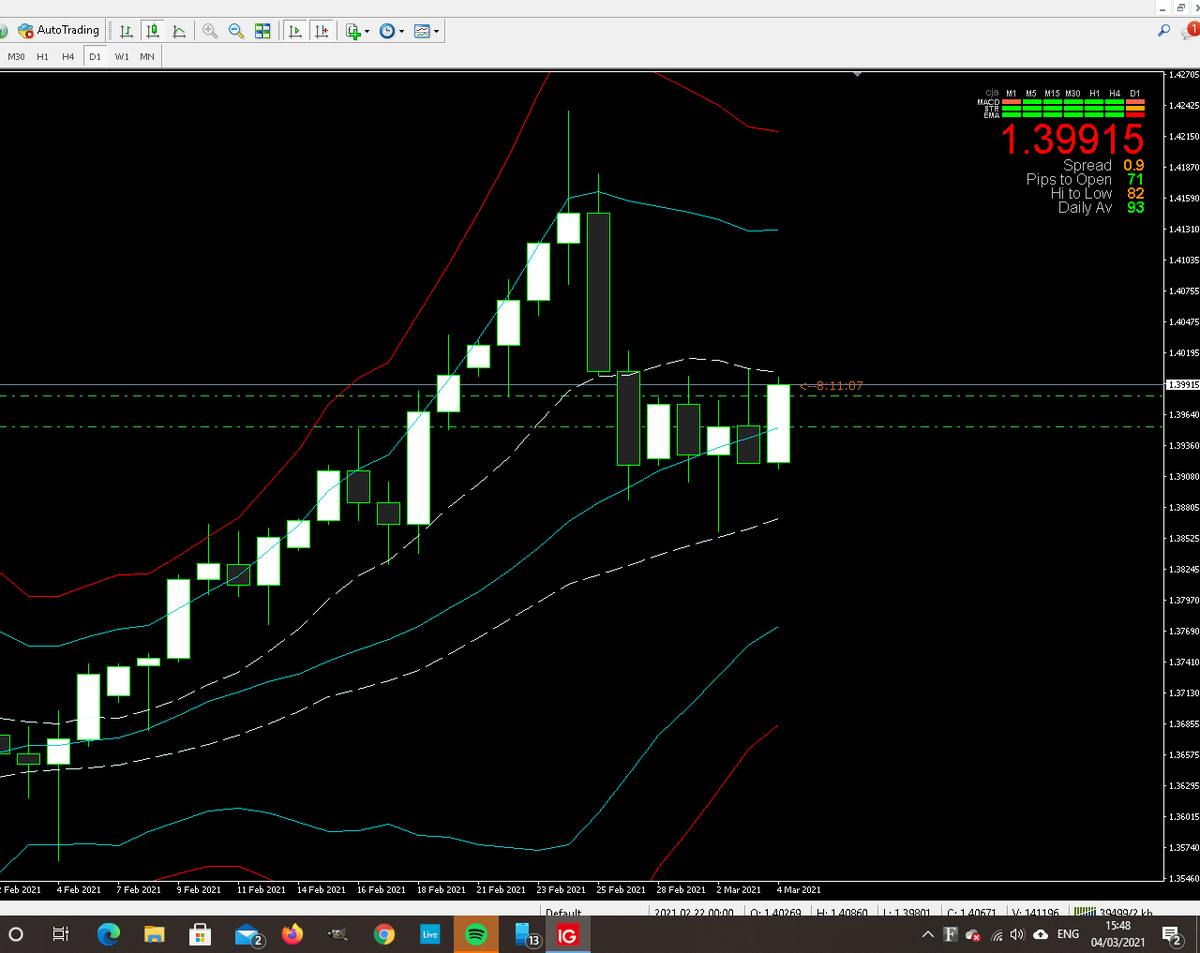Open Spotify from taskbar

click(476, 935)
